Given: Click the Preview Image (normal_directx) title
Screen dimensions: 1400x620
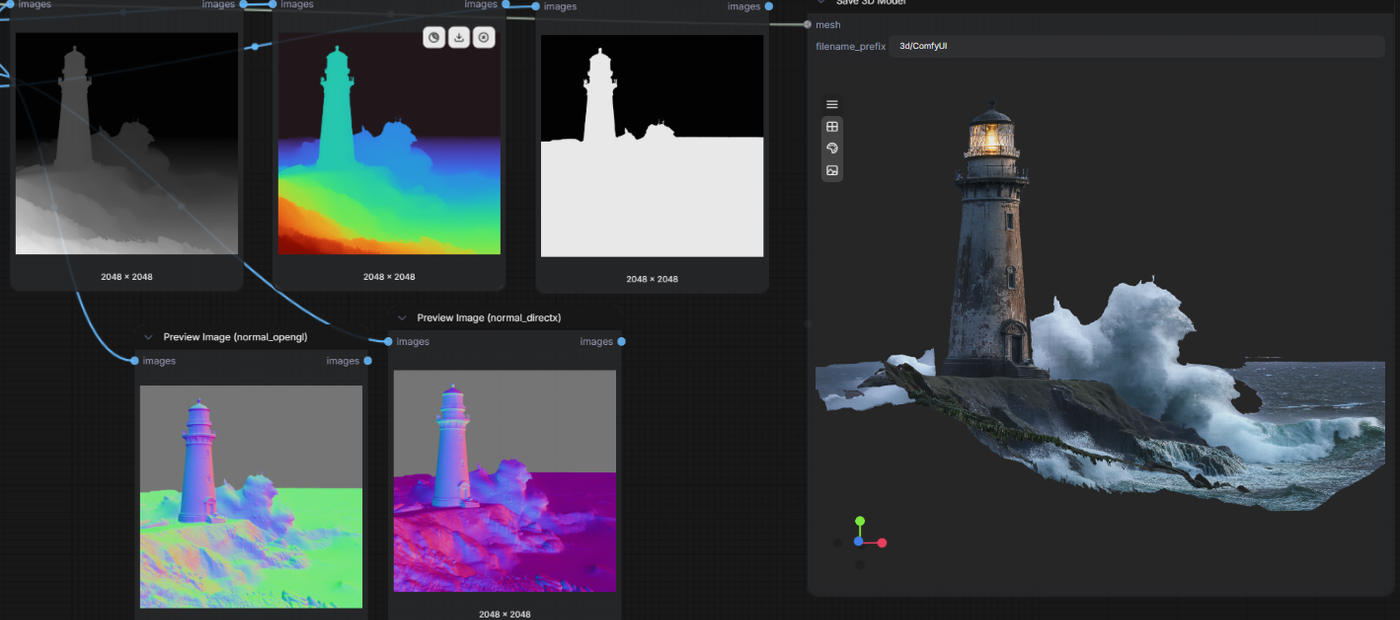Looking at the screenshot, I should pos(489,318).
